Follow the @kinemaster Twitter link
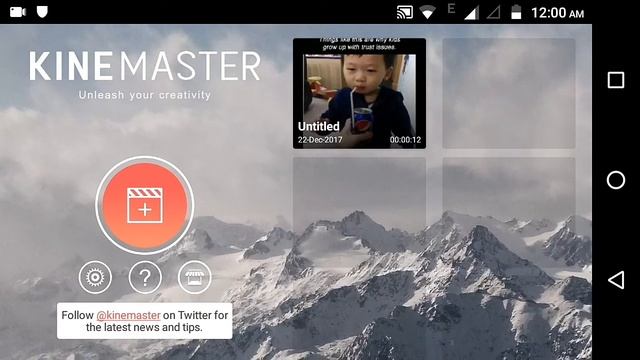 coord(129,315)
